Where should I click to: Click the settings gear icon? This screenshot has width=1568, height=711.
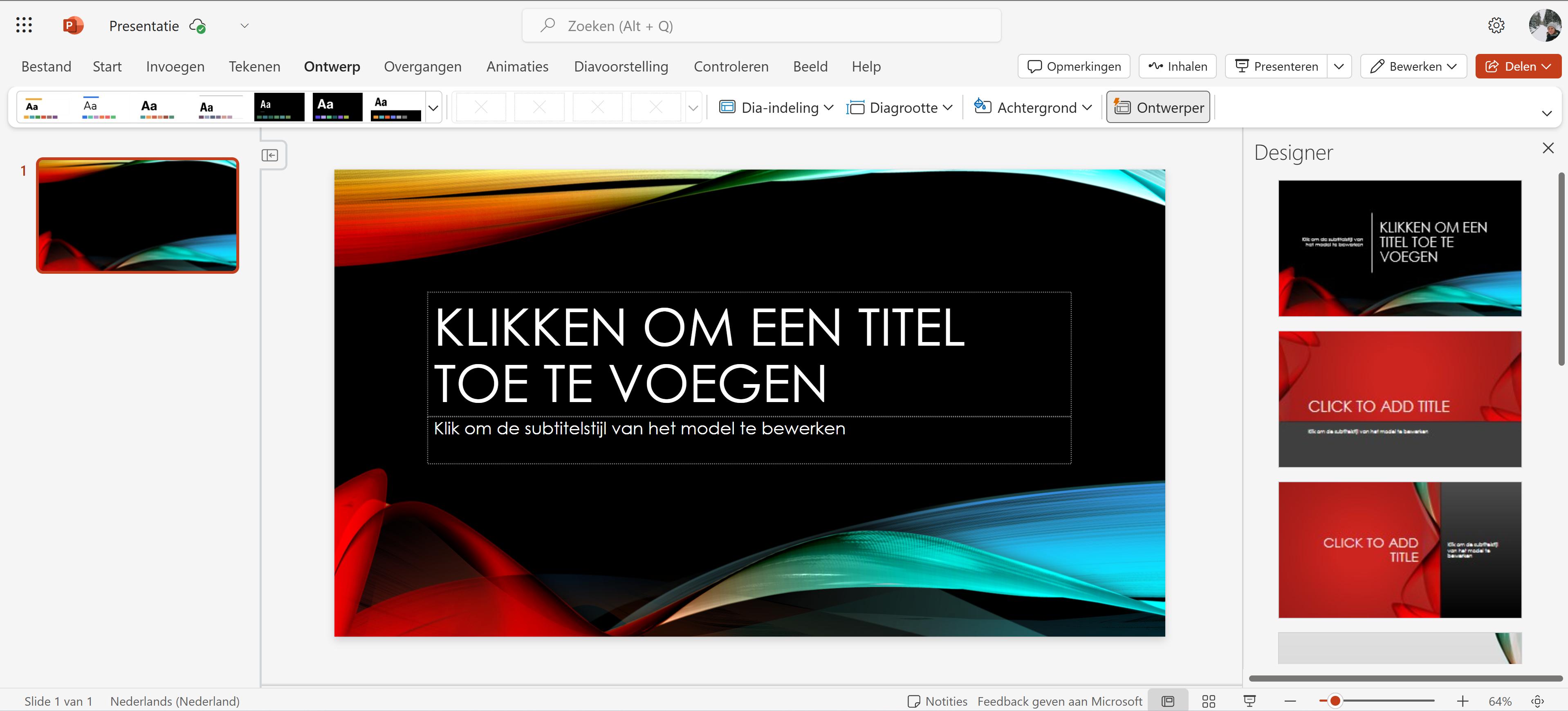coord(1496,26)
